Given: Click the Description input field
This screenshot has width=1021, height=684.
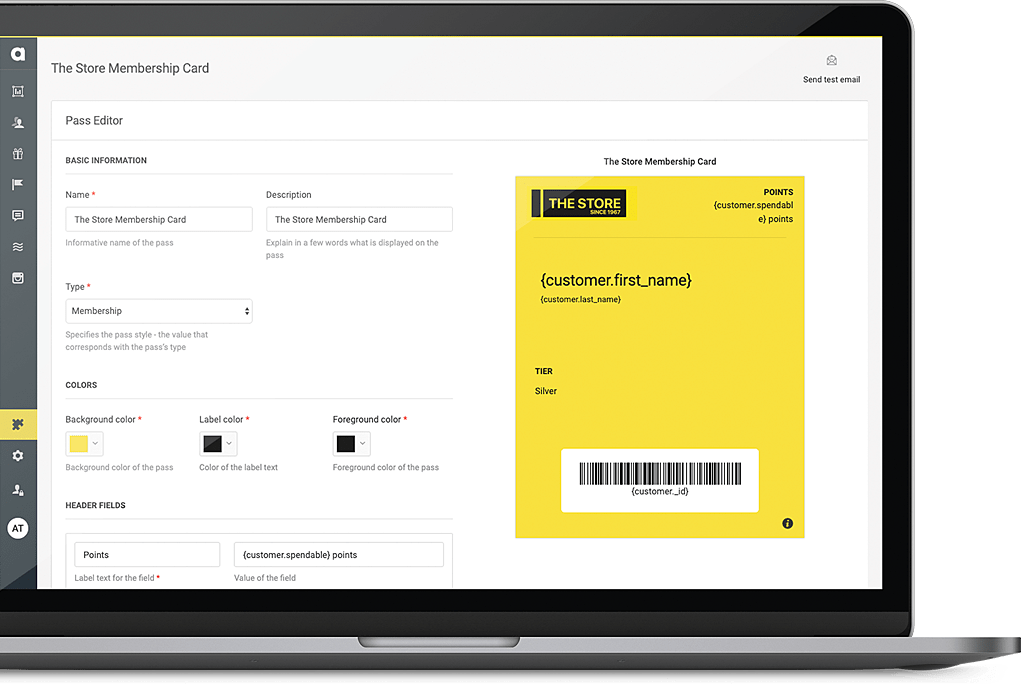Looking at the screenshot, I should click(359, 220).
